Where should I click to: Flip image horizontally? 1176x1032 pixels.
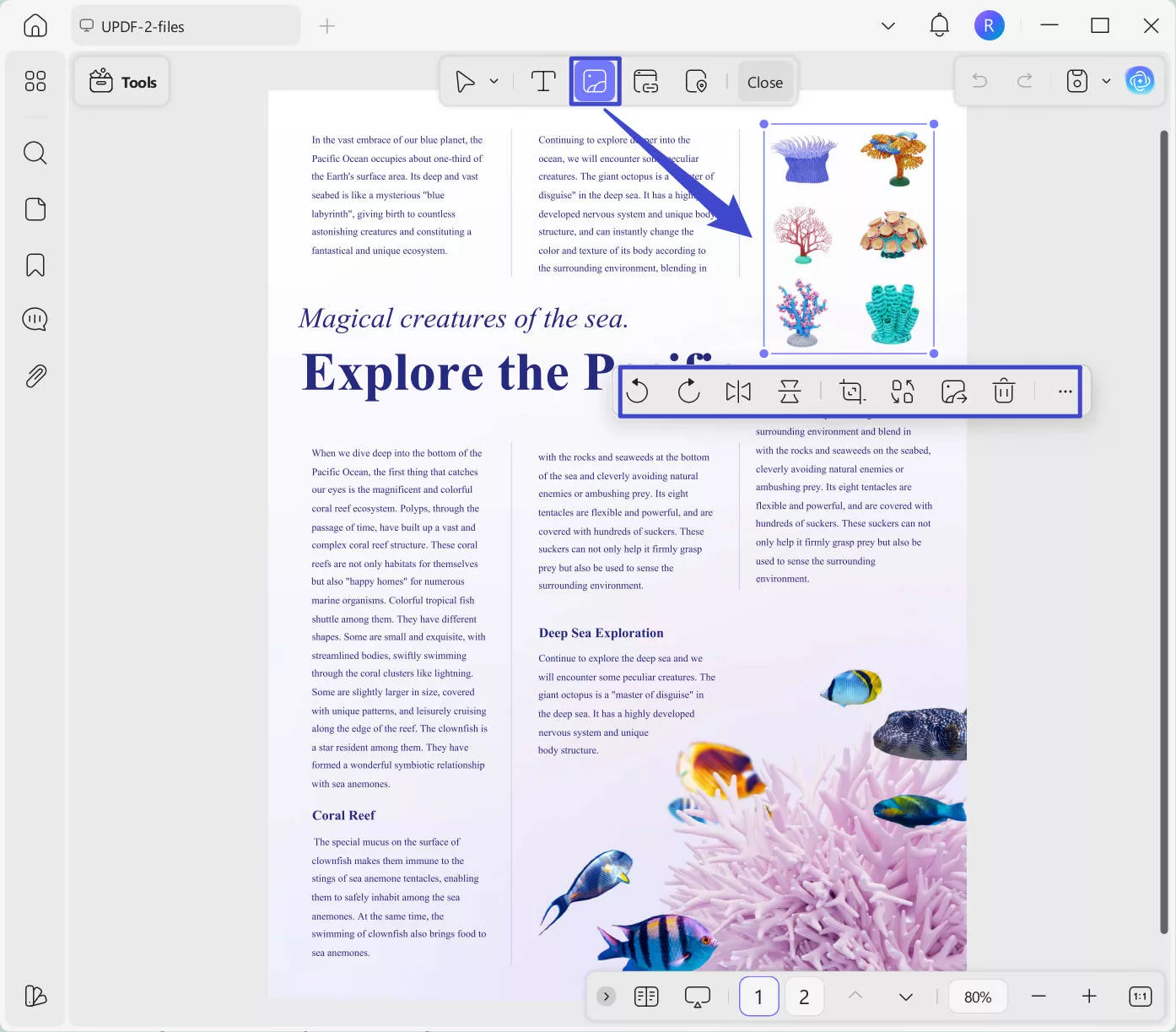(738, 392)
